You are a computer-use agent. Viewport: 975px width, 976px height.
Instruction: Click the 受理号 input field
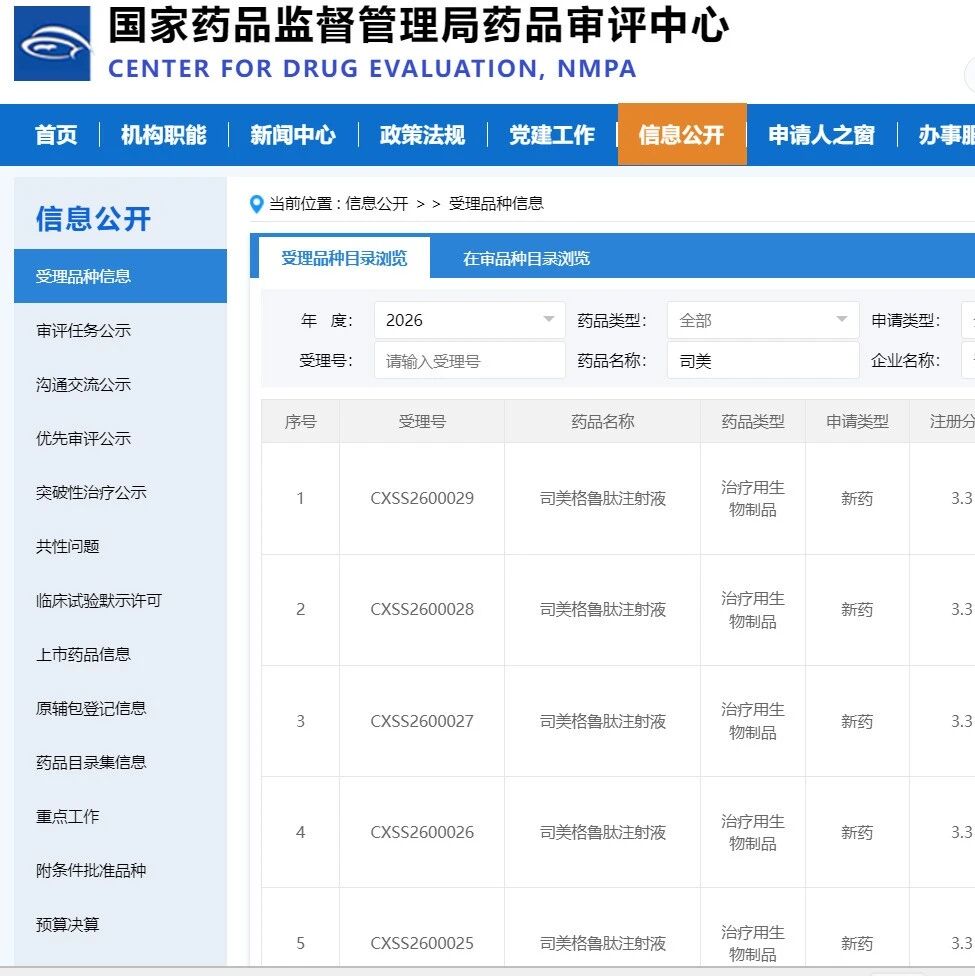(469, 361)
